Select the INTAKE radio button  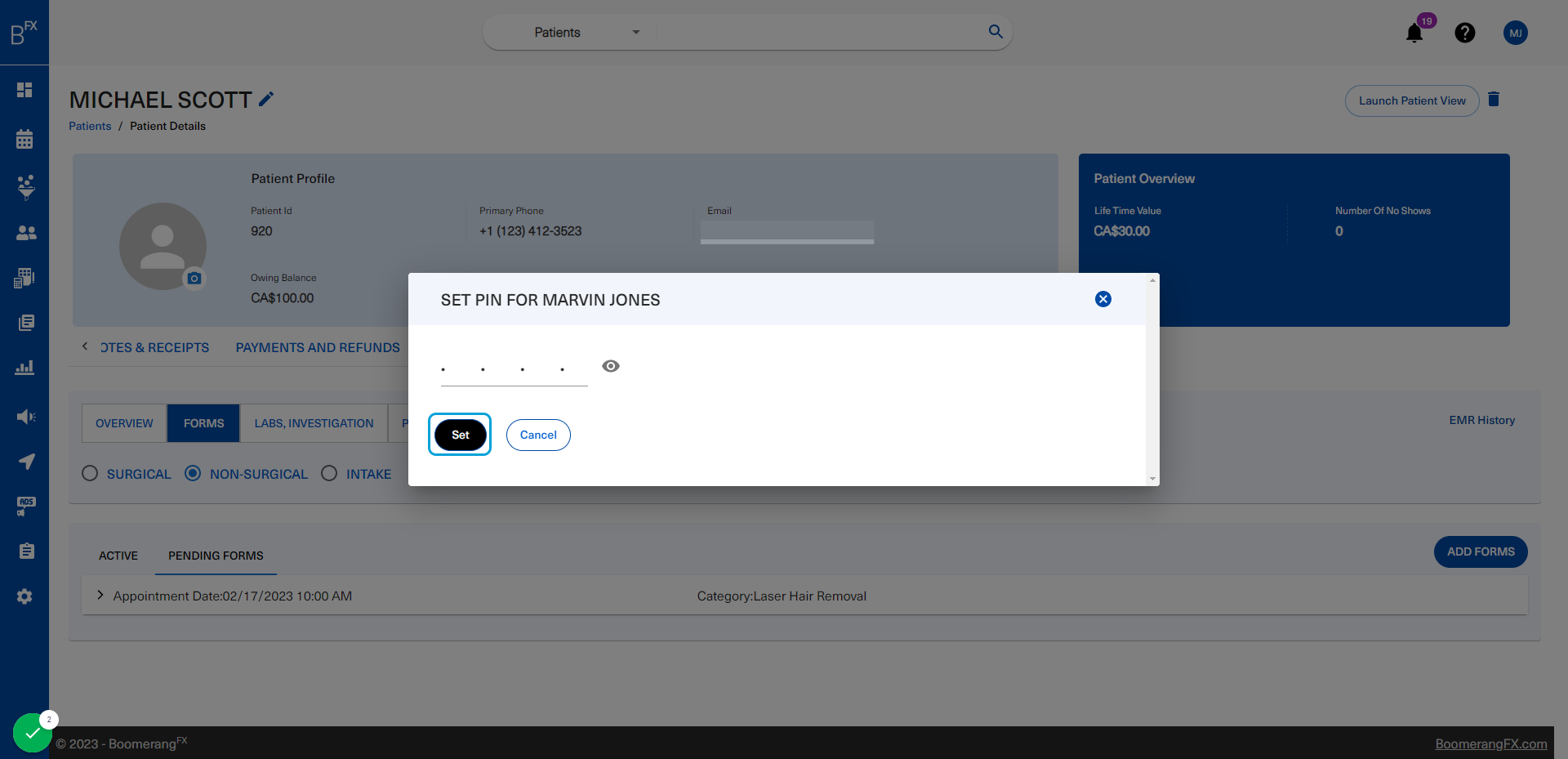(329, 473)
